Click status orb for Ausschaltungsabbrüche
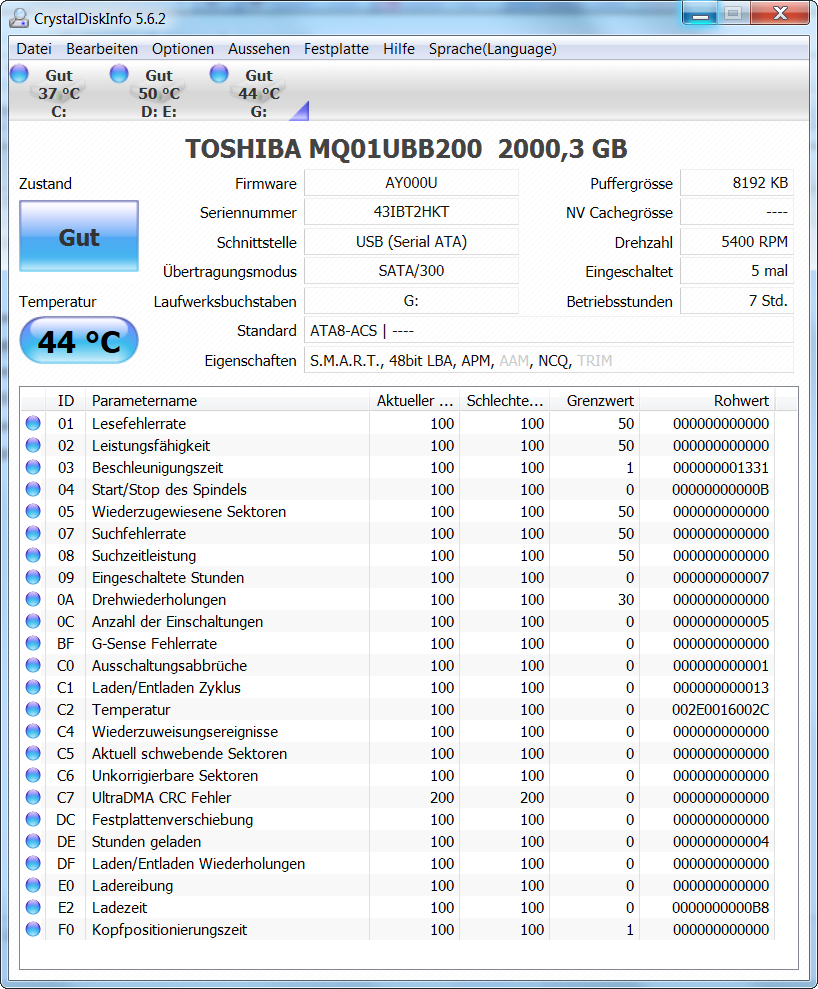The width and height of the screenshot is (818, 989). click(33, 665)
